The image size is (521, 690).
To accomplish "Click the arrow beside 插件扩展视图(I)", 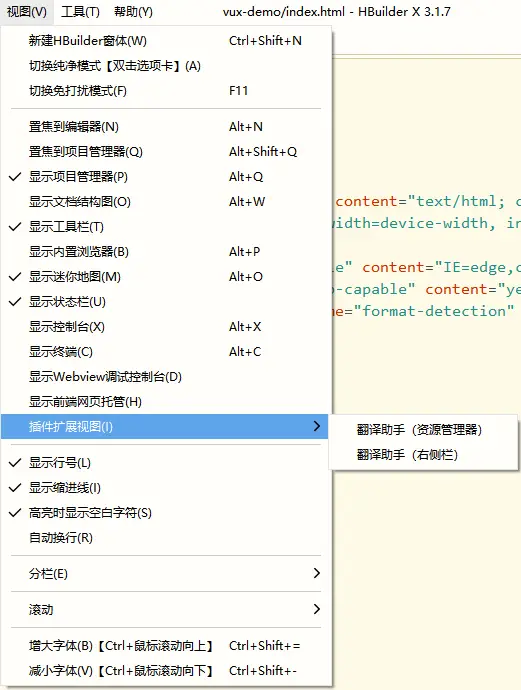I will coord(317,426).
